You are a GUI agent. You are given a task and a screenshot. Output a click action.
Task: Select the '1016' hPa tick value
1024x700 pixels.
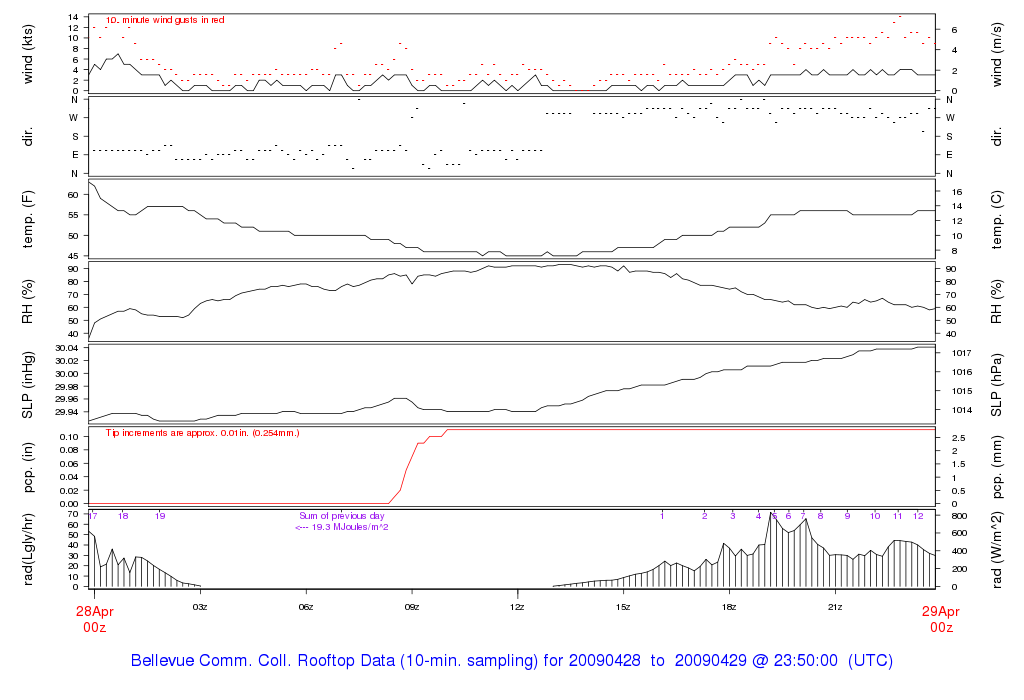[x=962, y=372]
